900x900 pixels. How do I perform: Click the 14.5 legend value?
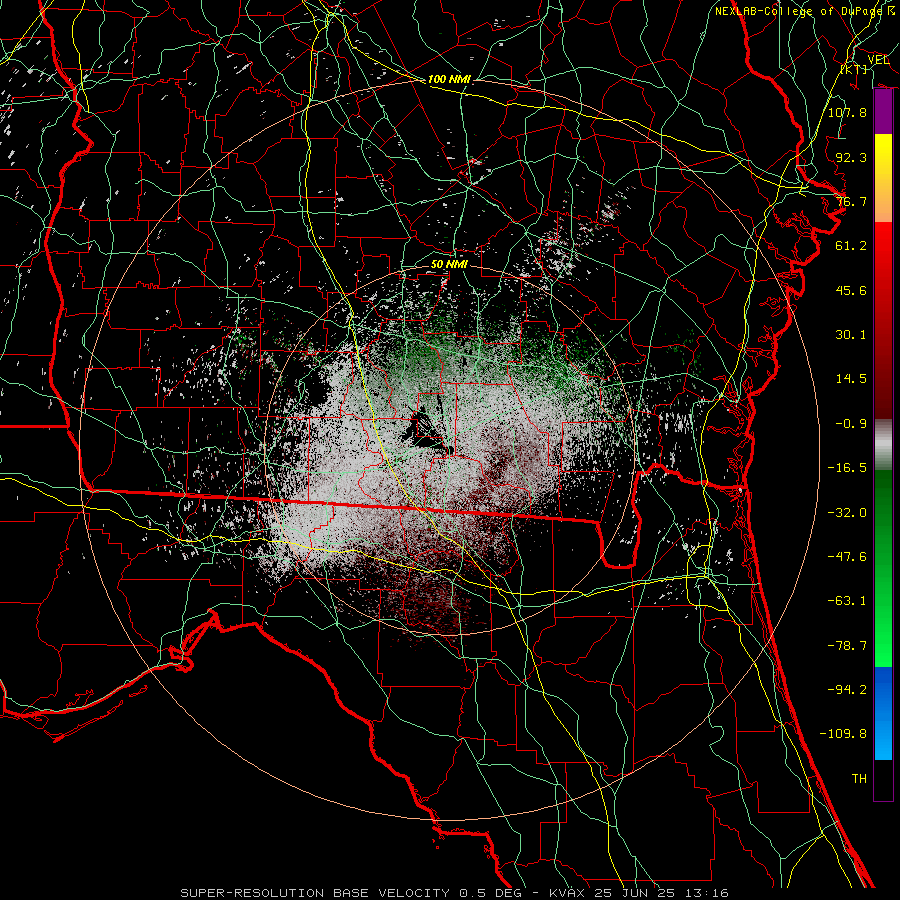coord(851,379)
